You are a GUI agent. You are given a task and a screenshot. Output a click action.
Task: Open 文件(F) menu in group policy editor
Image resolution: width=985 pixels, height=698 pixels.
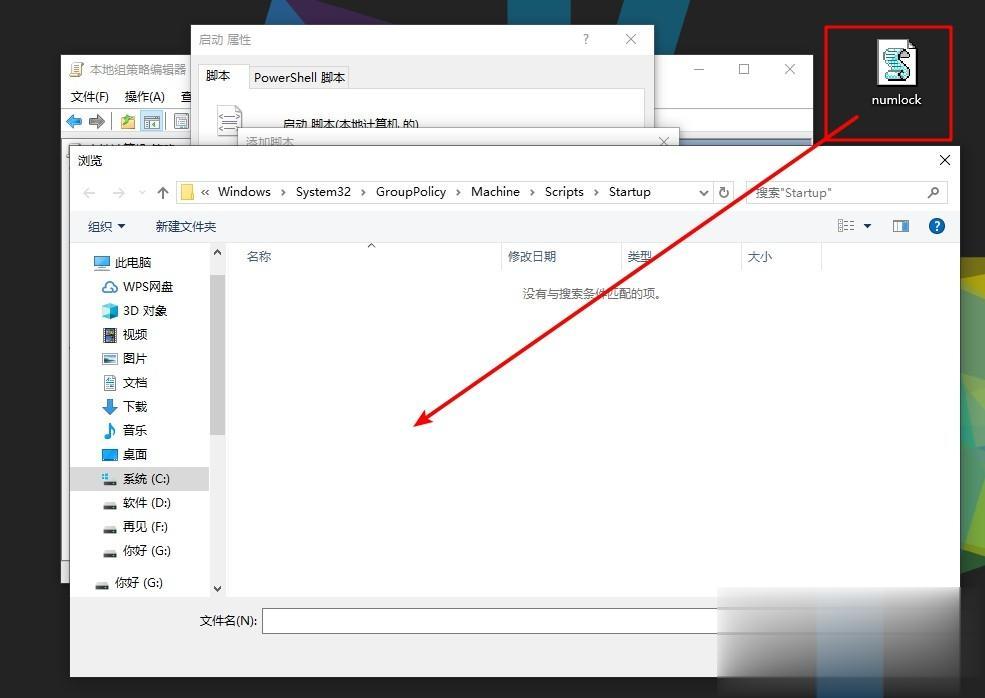[90, 96]
